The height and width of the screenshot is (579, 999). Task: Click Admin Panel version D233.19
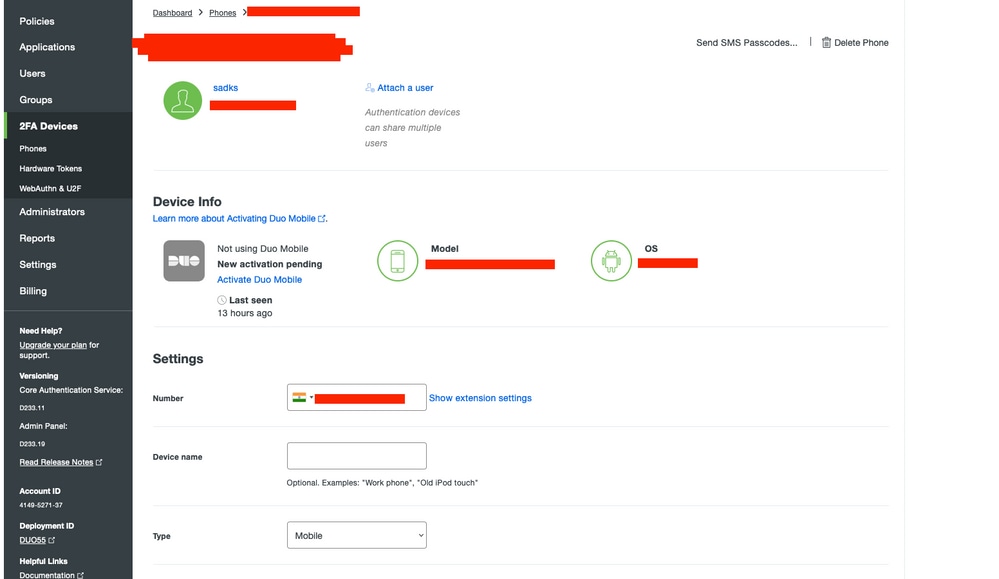tap(32, 444)
